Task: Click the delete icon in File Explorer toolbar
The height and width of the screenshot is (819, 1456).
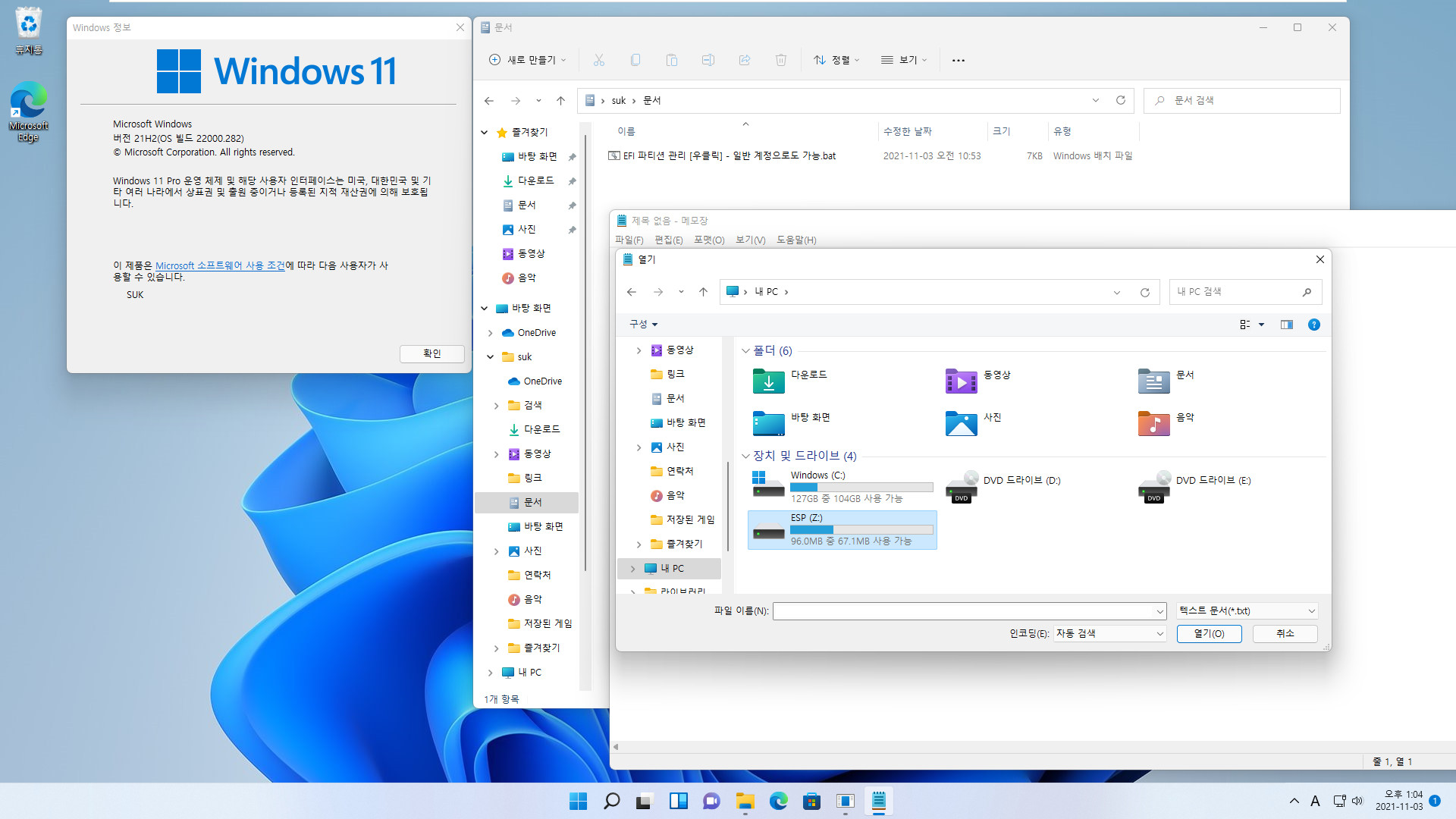Action: pos(782,60)
